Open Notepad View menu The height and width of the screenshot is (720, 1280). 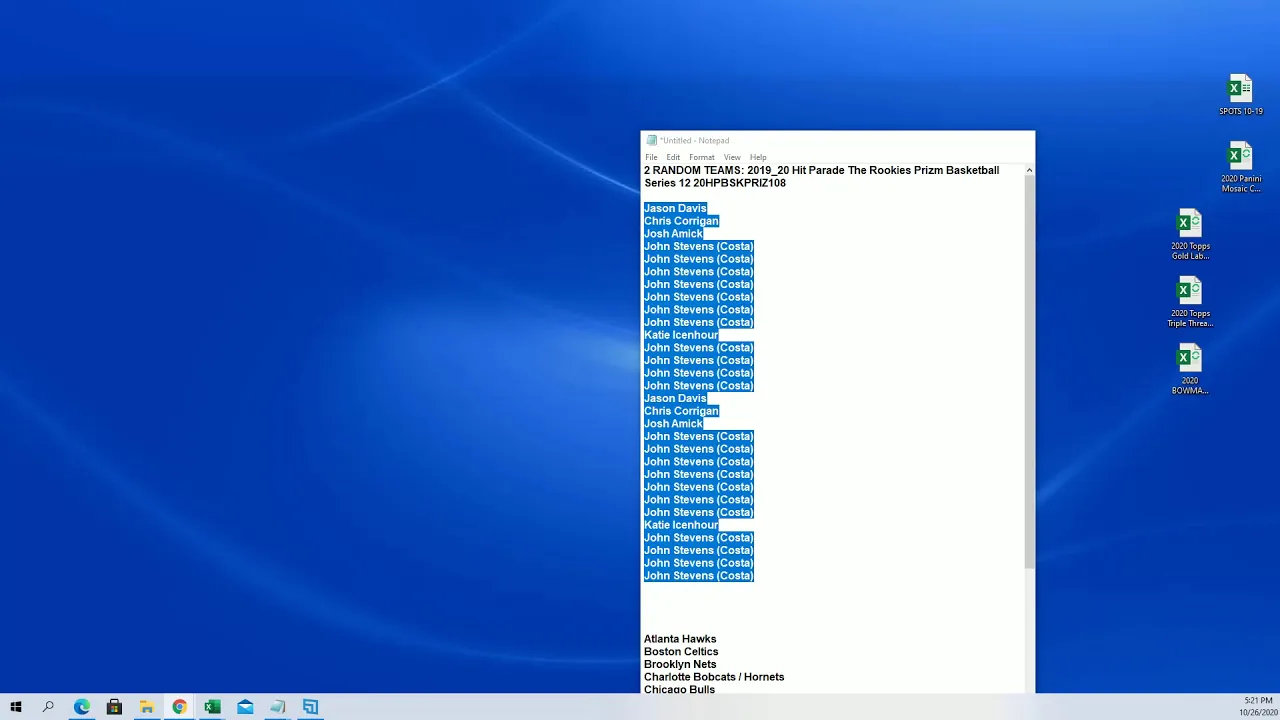click(x=732, y=157)
